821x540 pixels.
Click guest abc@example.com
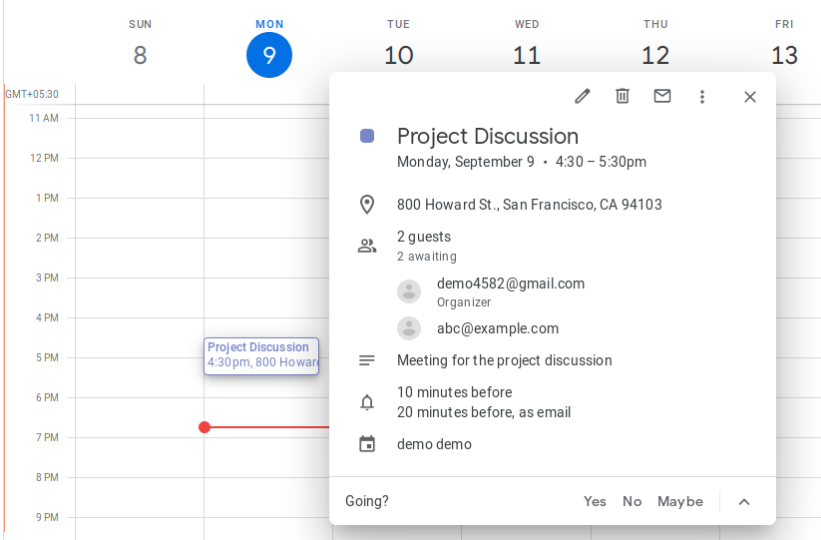[497, 328]
